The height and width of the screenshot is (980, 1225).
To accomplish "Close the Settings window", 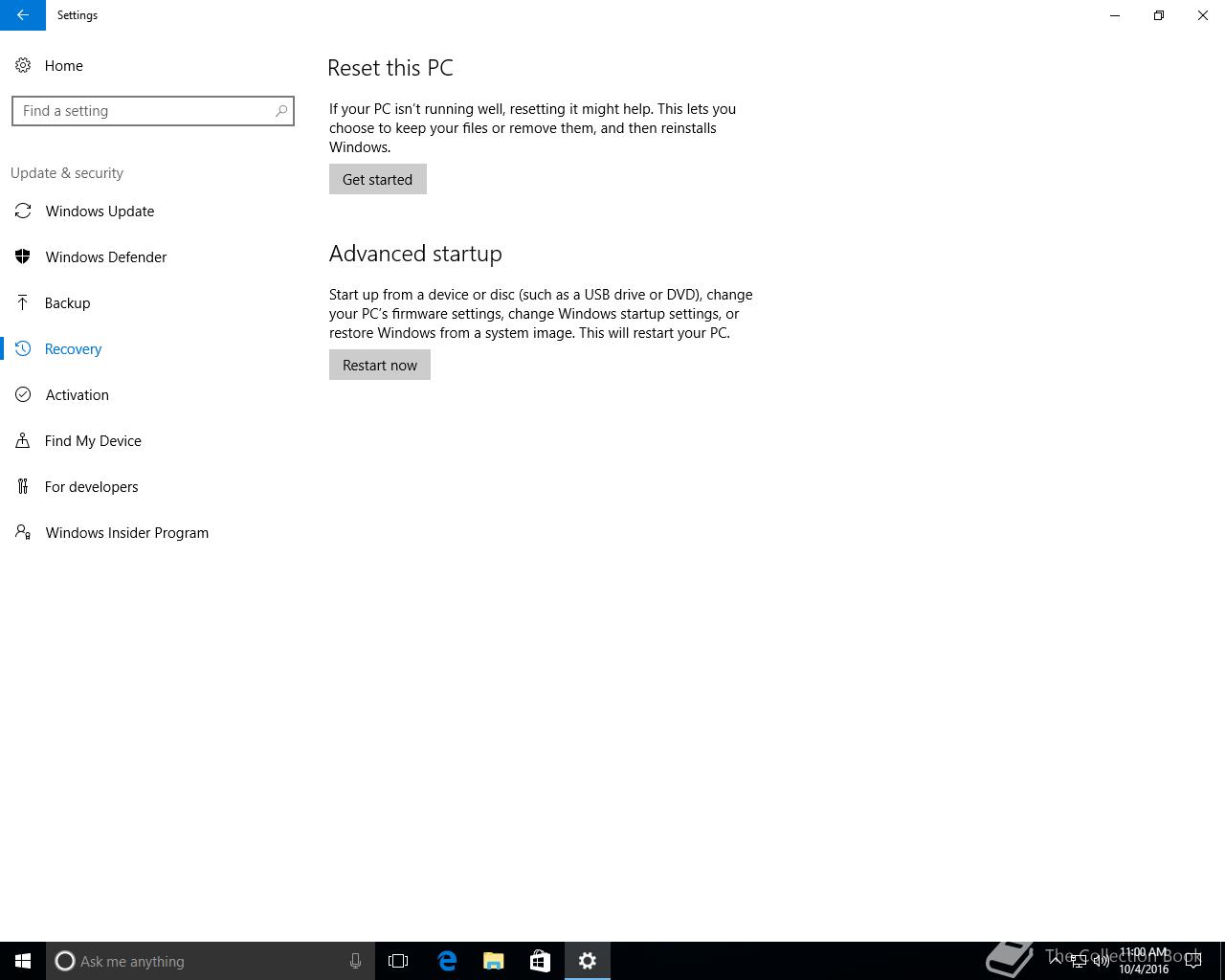I will coord(1203,15).
